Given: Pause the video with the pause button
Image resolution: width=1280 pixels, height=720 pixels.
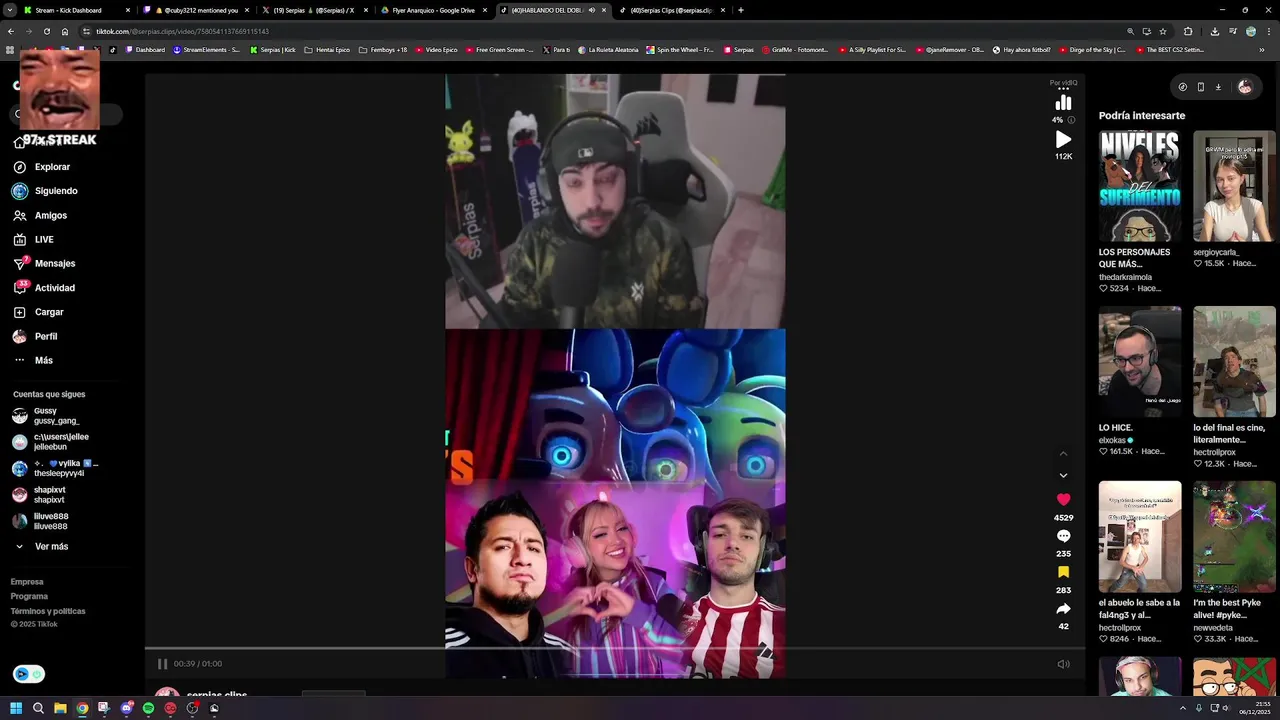Looking at the screenshot, I should click(x=162, y=664).
